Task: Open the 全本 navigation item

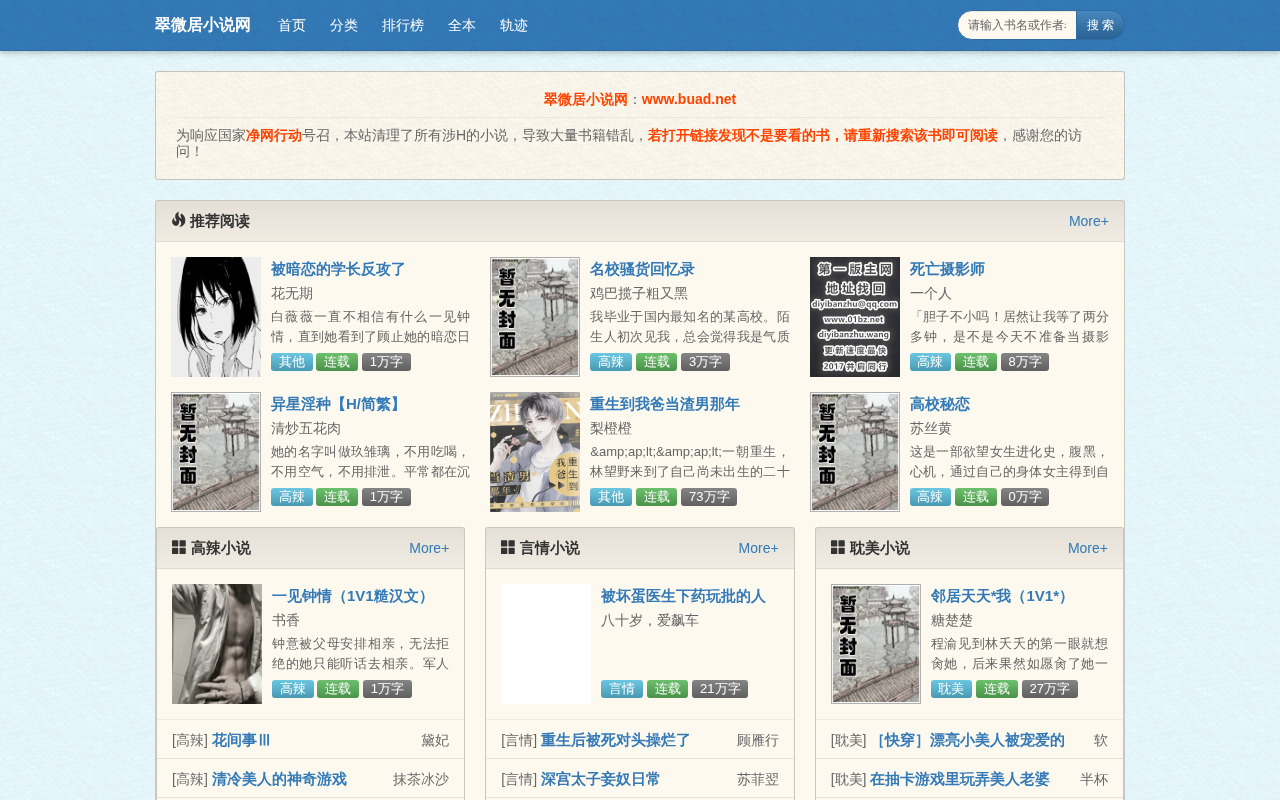Action: tap(462, 25)
